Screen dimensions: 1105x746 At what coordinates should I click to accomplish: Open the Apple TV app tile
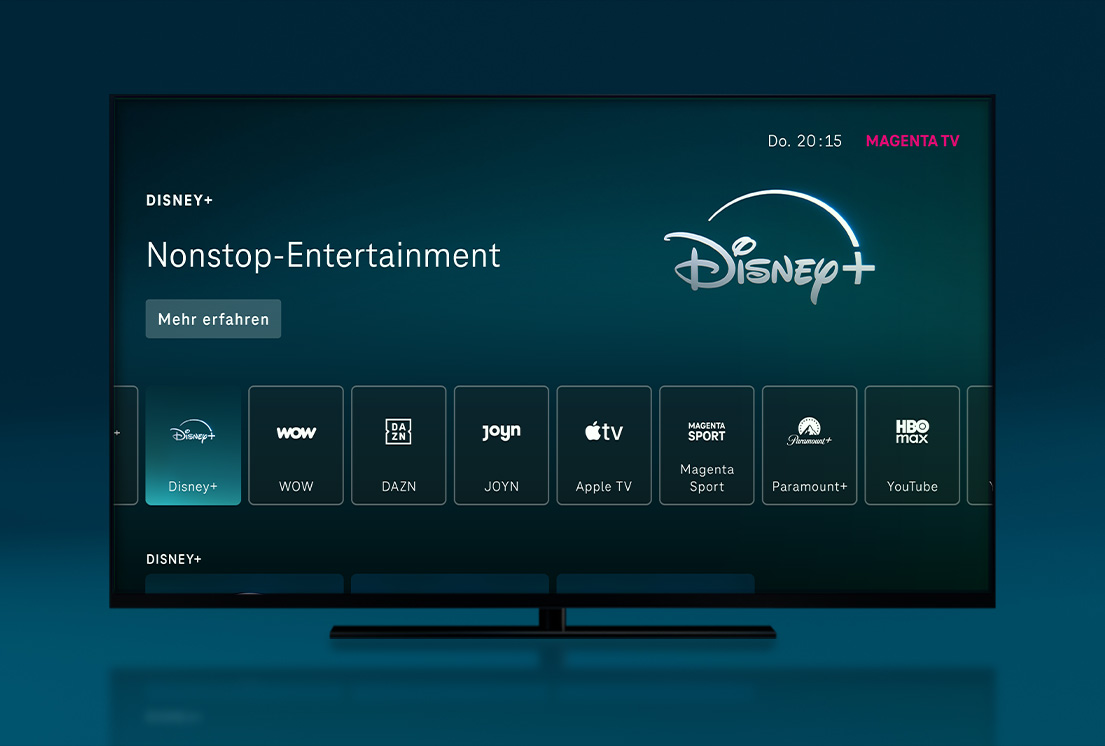[604, 445]
